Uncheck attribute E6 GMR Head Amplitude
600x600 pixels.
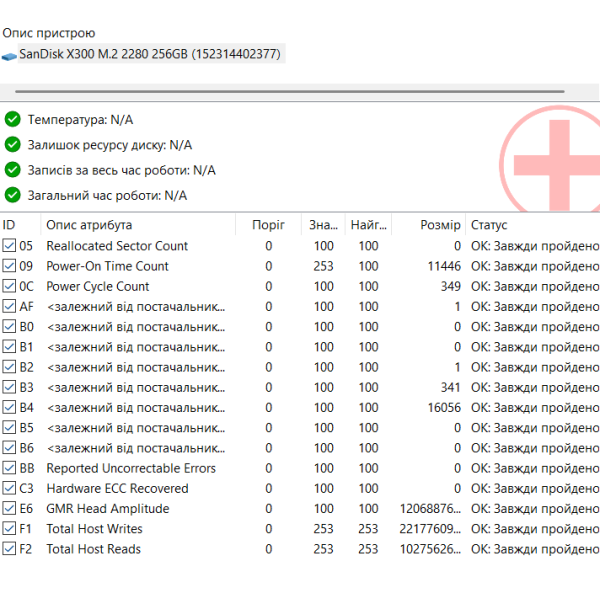click(9, 508)
